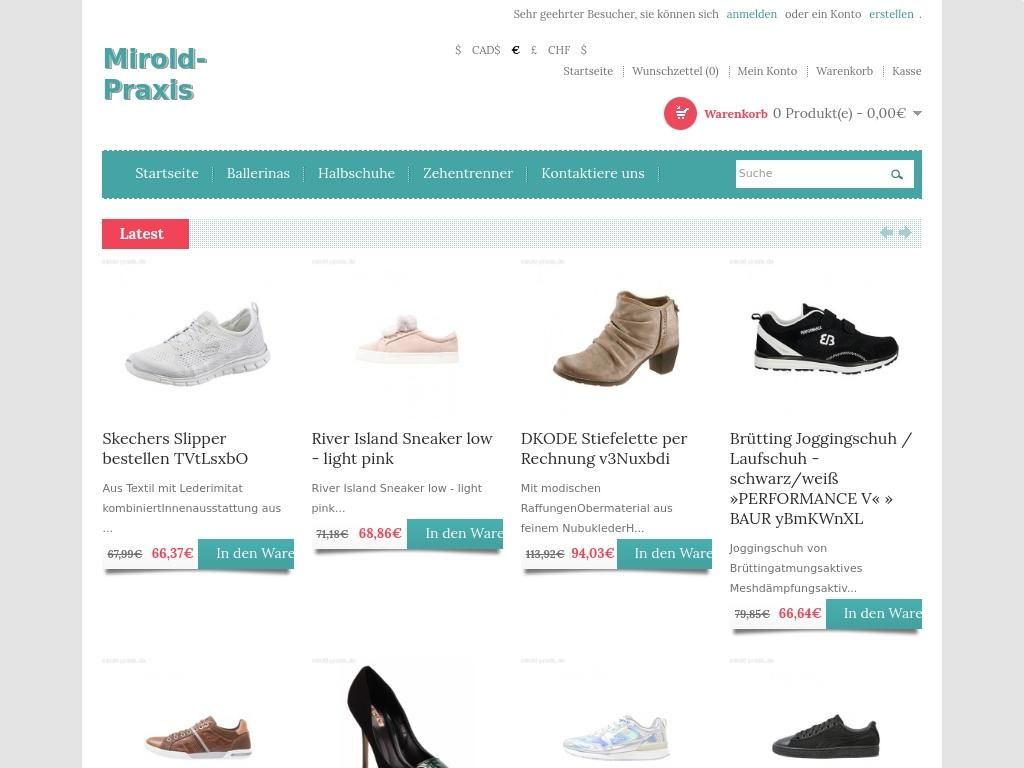Open River Island Sneaker product title
The image size is (1024, 768).
tap(402, 449)
